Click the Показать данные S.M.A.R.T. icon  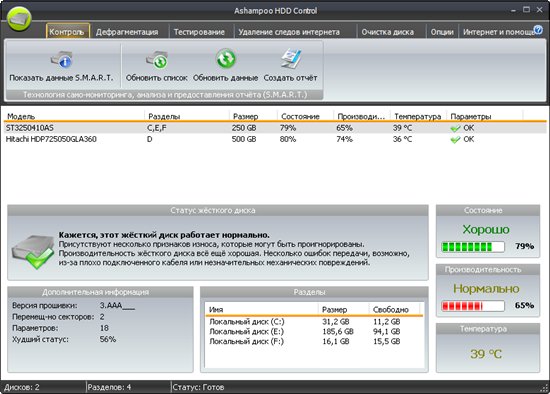click(62, 60)
